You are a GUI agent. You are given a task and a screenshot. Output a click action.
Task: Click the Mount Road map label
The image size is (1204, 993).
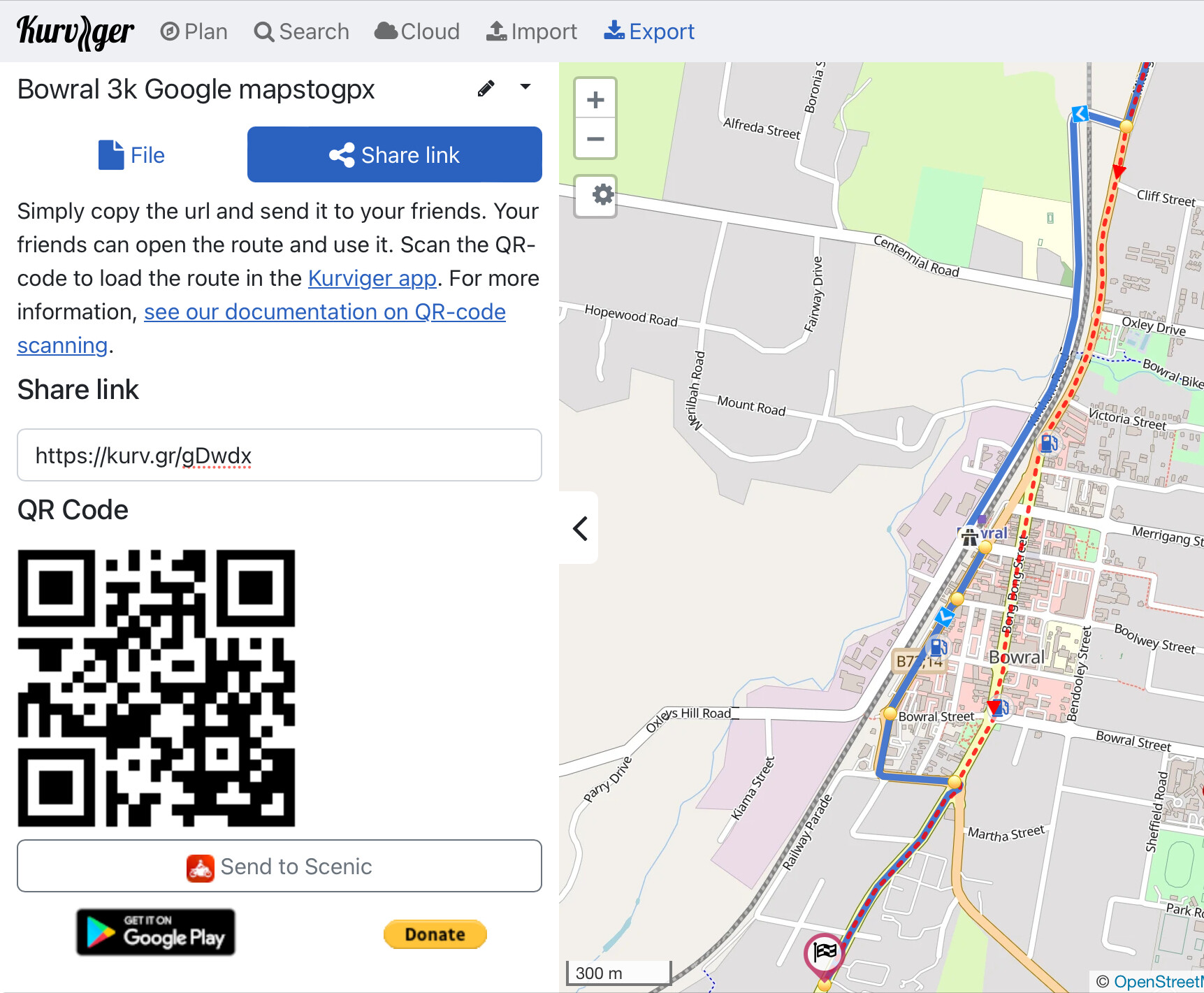pyautogui.click(x=751, y=405)
